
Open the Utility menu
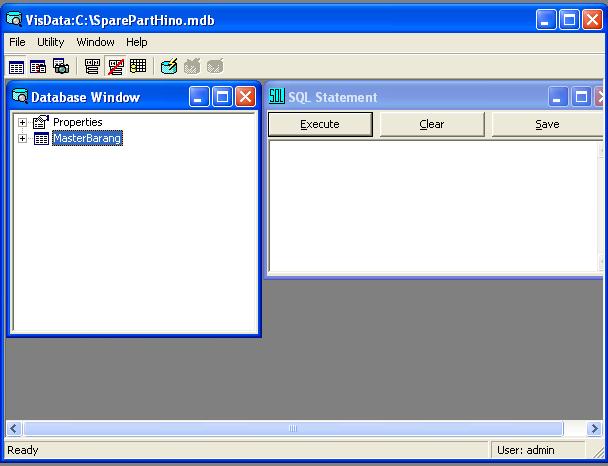tap(50, 42)
